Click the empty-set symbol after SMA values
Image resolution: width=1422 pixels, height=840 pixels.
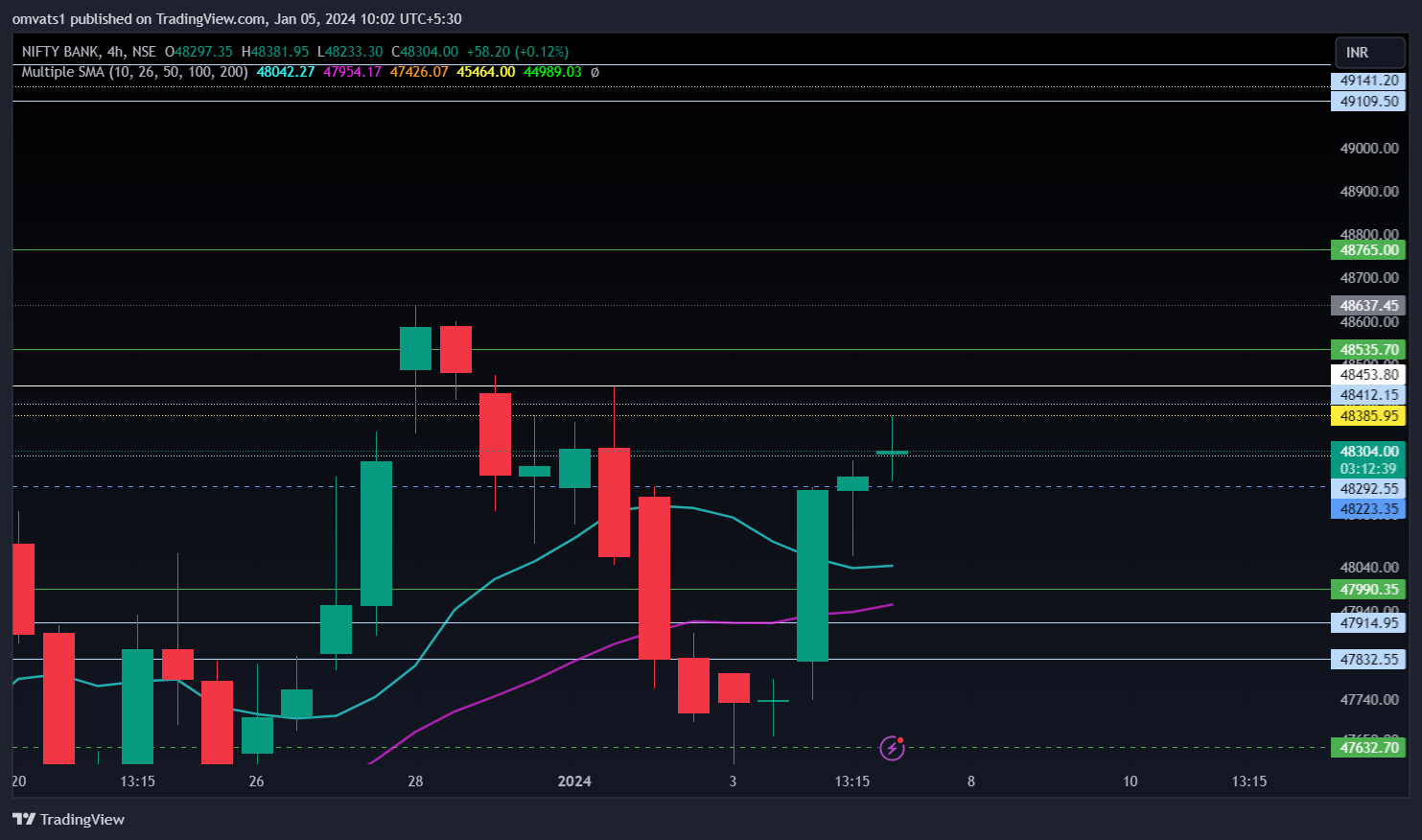594,72
